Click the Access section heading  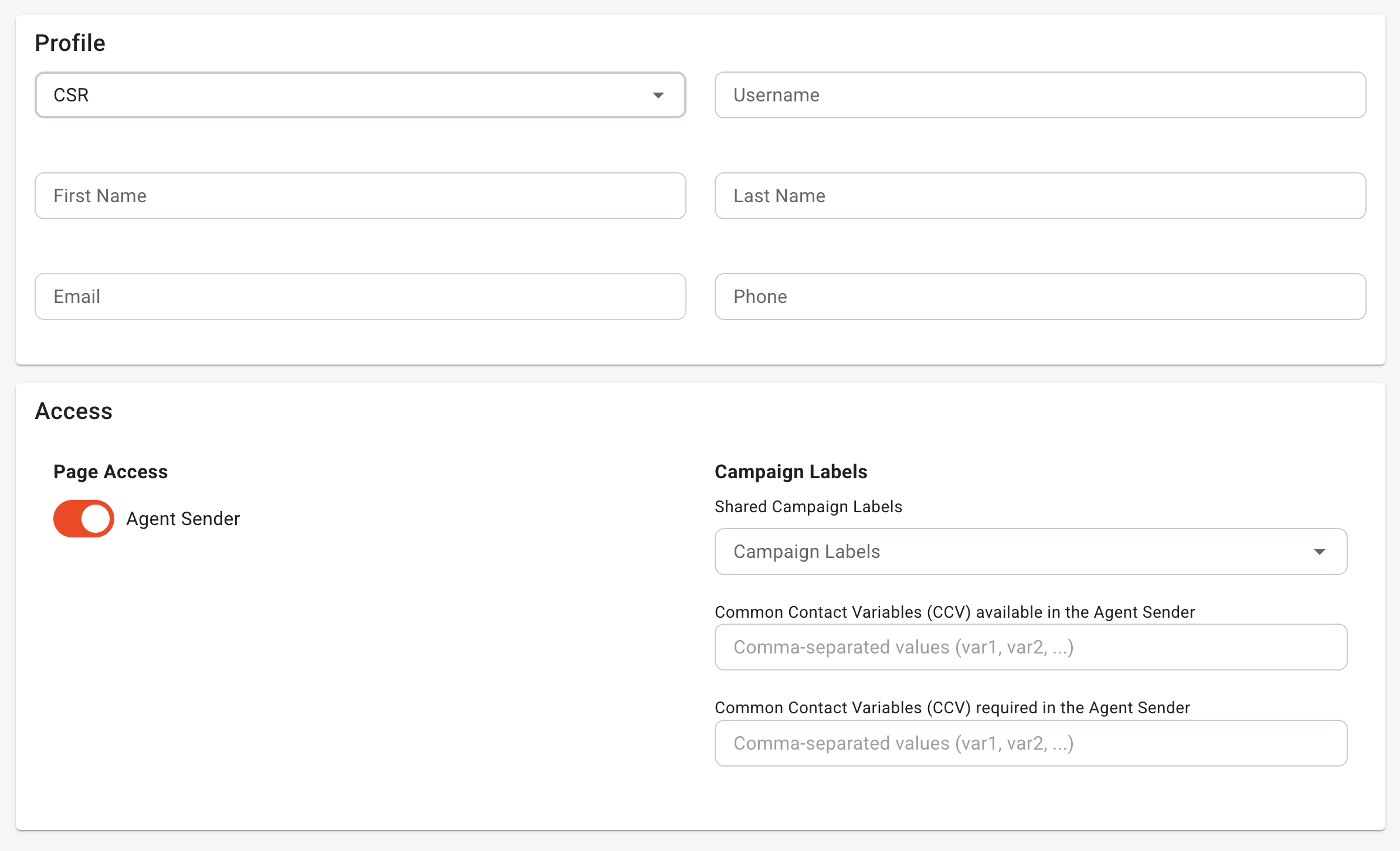point(73,411)
